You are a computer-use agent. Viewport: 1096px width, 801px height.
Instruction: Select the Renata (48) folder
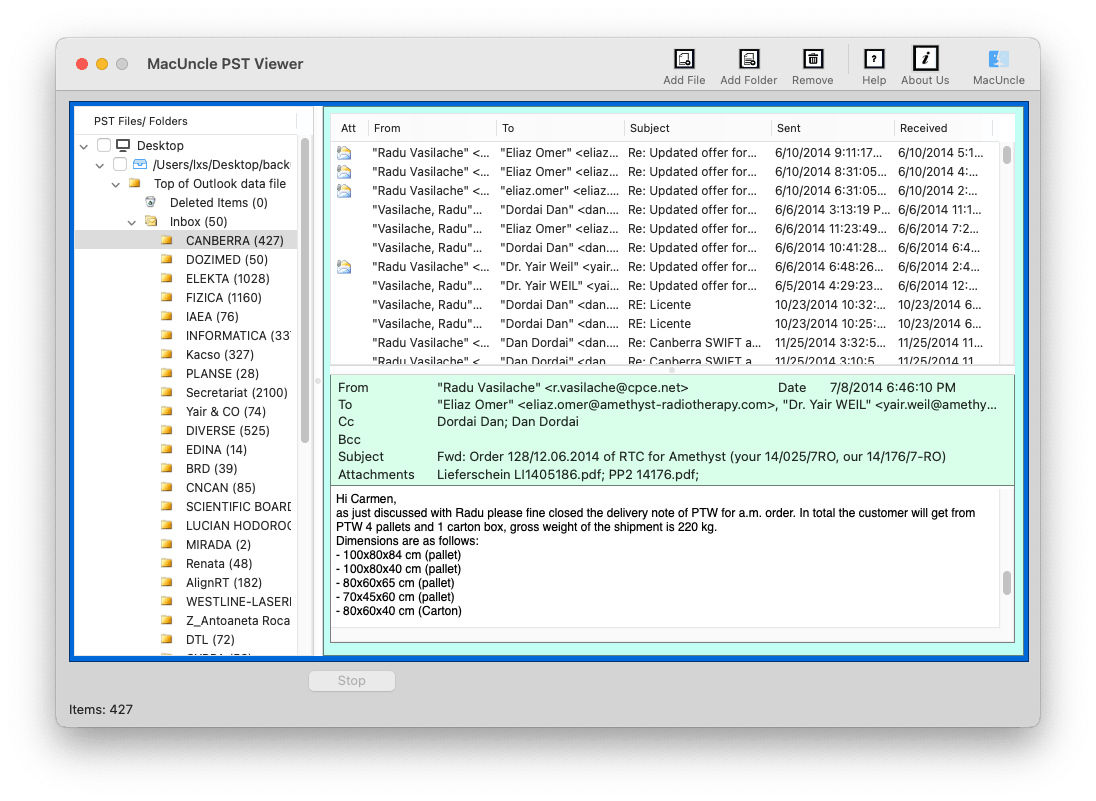point(219,563)
